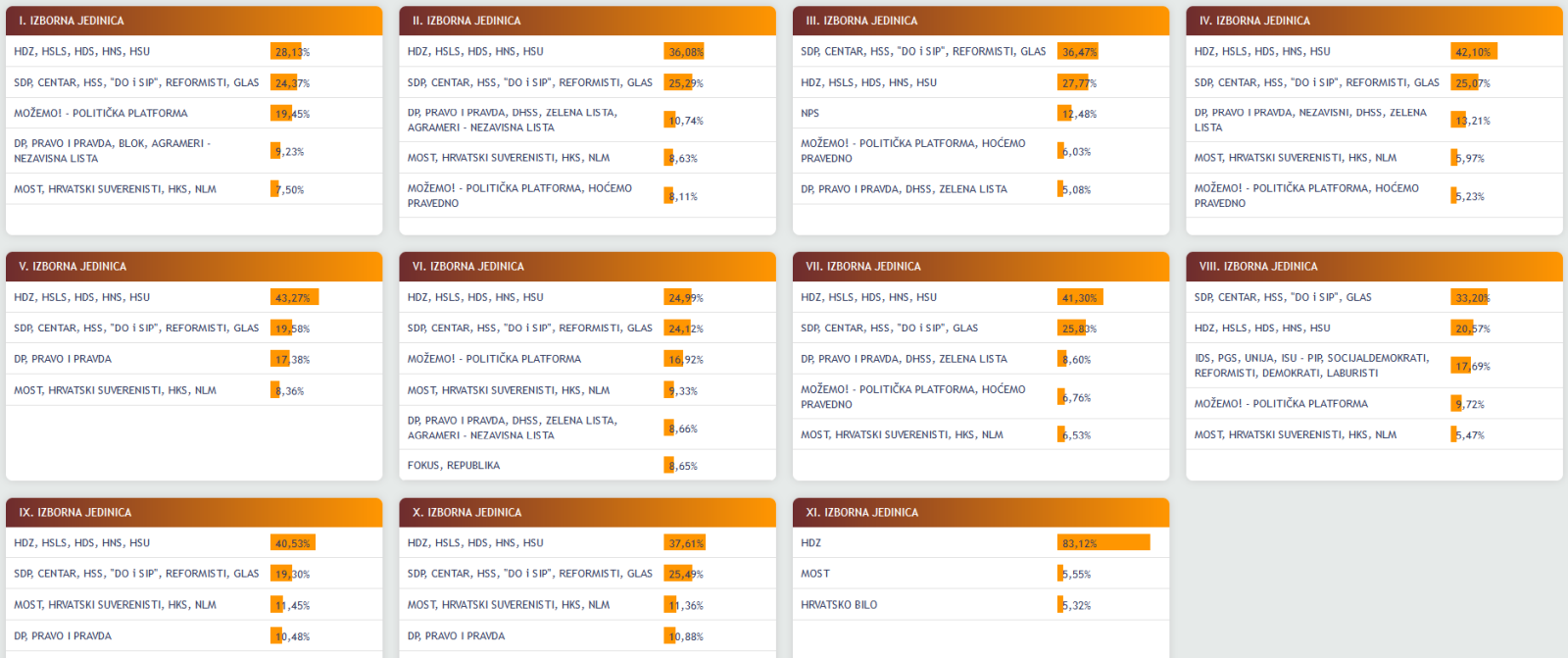Screen dimensions: 1568x658
Task: Click the 5,47% value
Action: [x=1470, y=435]
